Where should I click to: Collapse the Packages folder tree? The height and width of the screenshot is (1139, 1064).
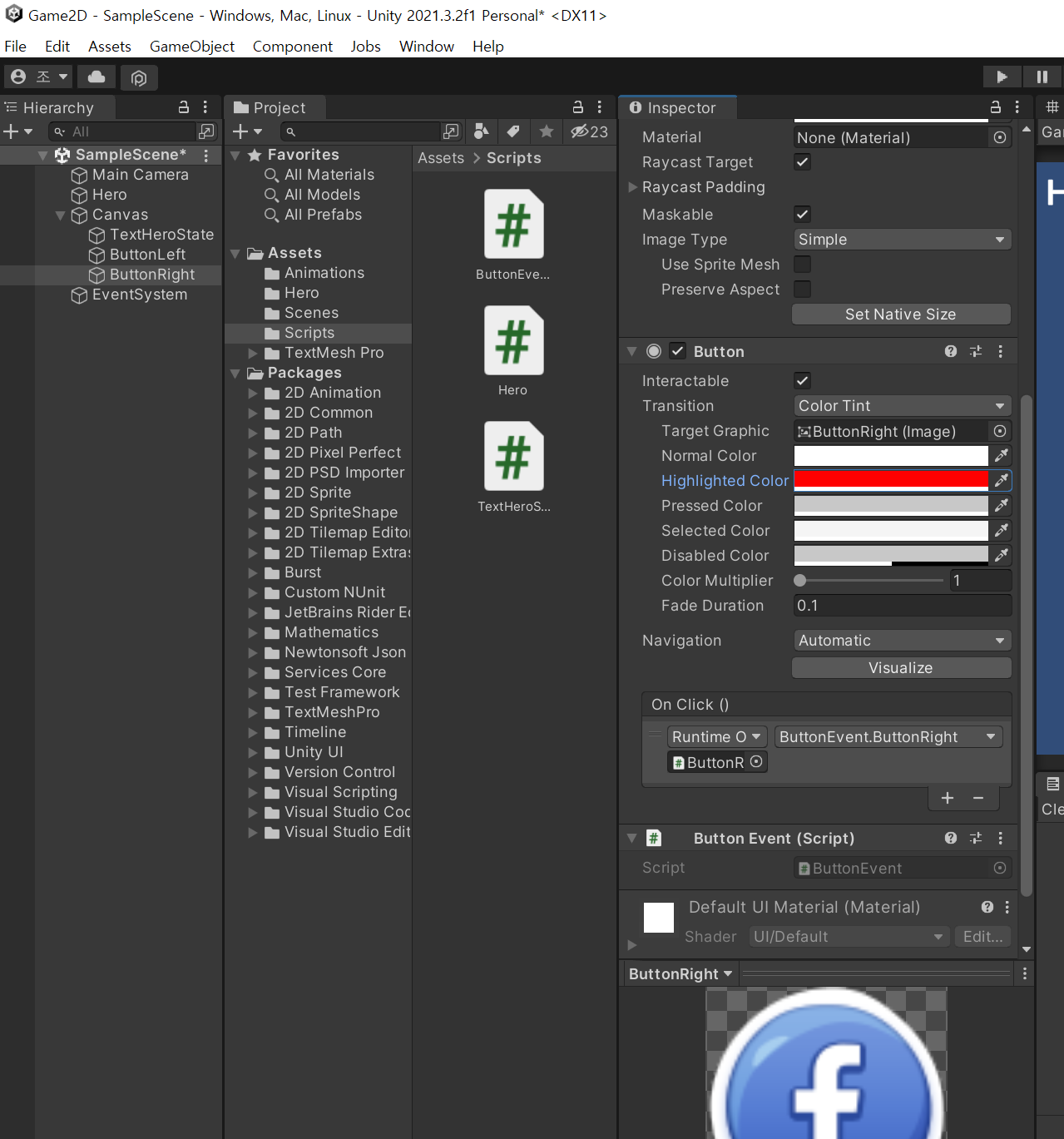click(235, 374)
